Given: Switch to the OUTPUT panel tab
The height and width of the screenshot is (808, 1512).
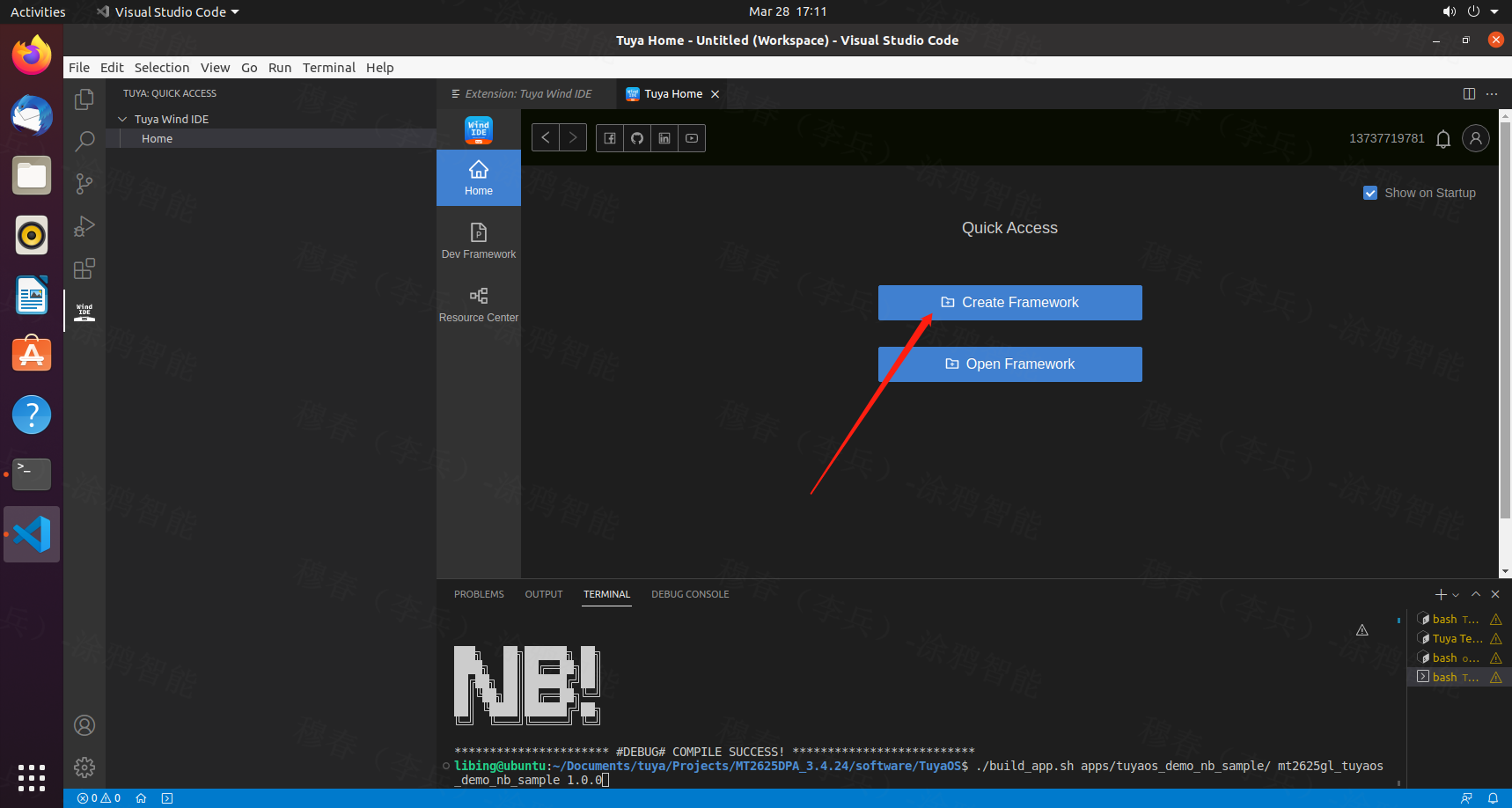Looking at the screenshot, I should tap(544, 595).
